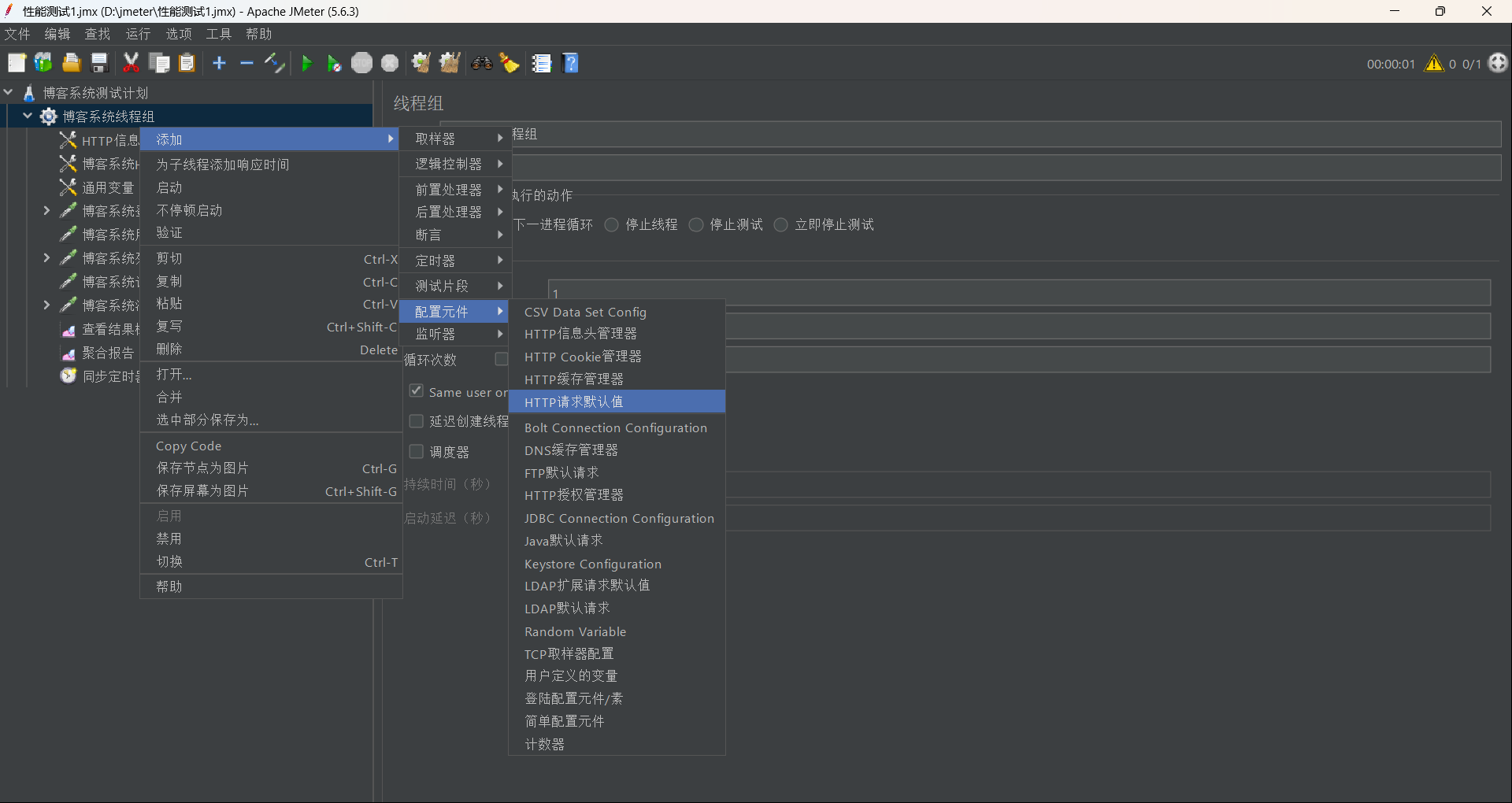This screenshot has width=1512, height=803.
Task: Click 删除 in context menu
Action: (x=271, y=349)
